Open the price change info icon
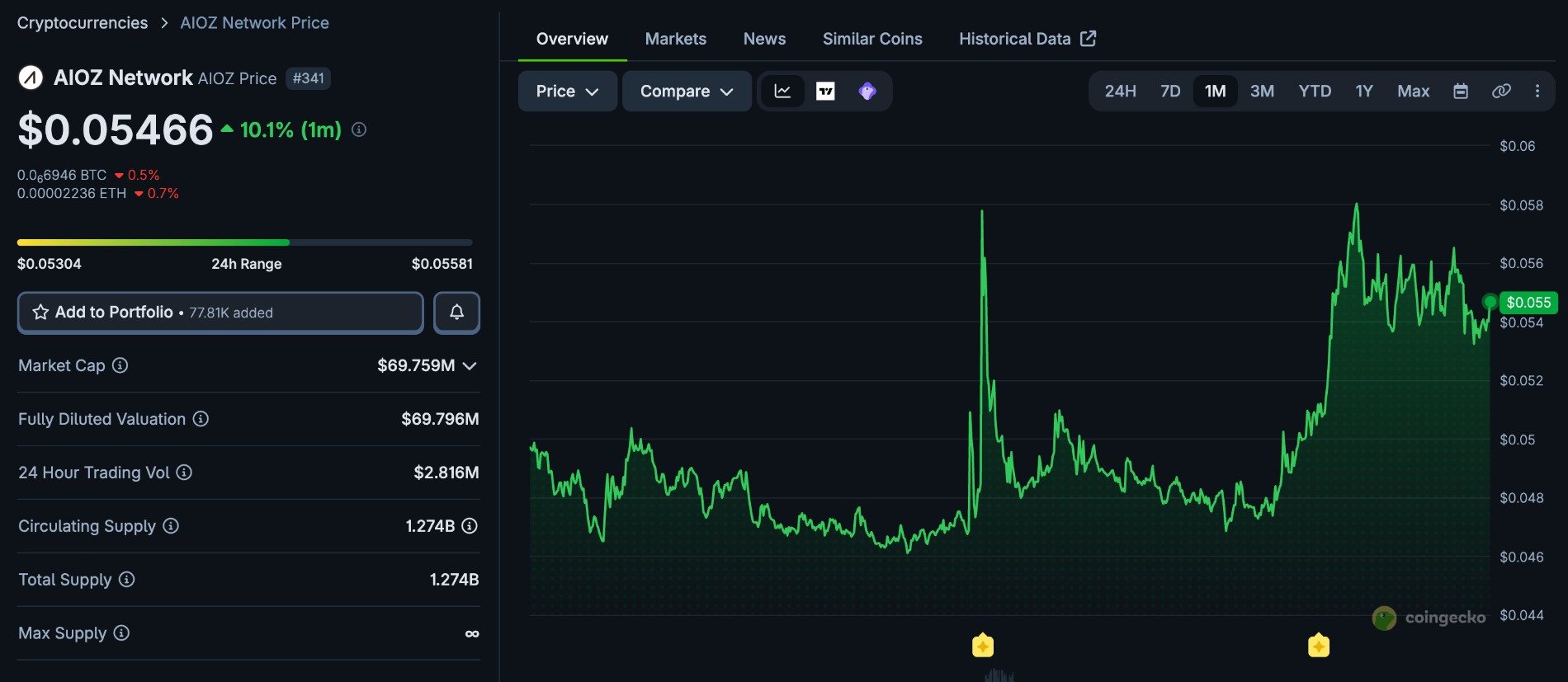 359,129
